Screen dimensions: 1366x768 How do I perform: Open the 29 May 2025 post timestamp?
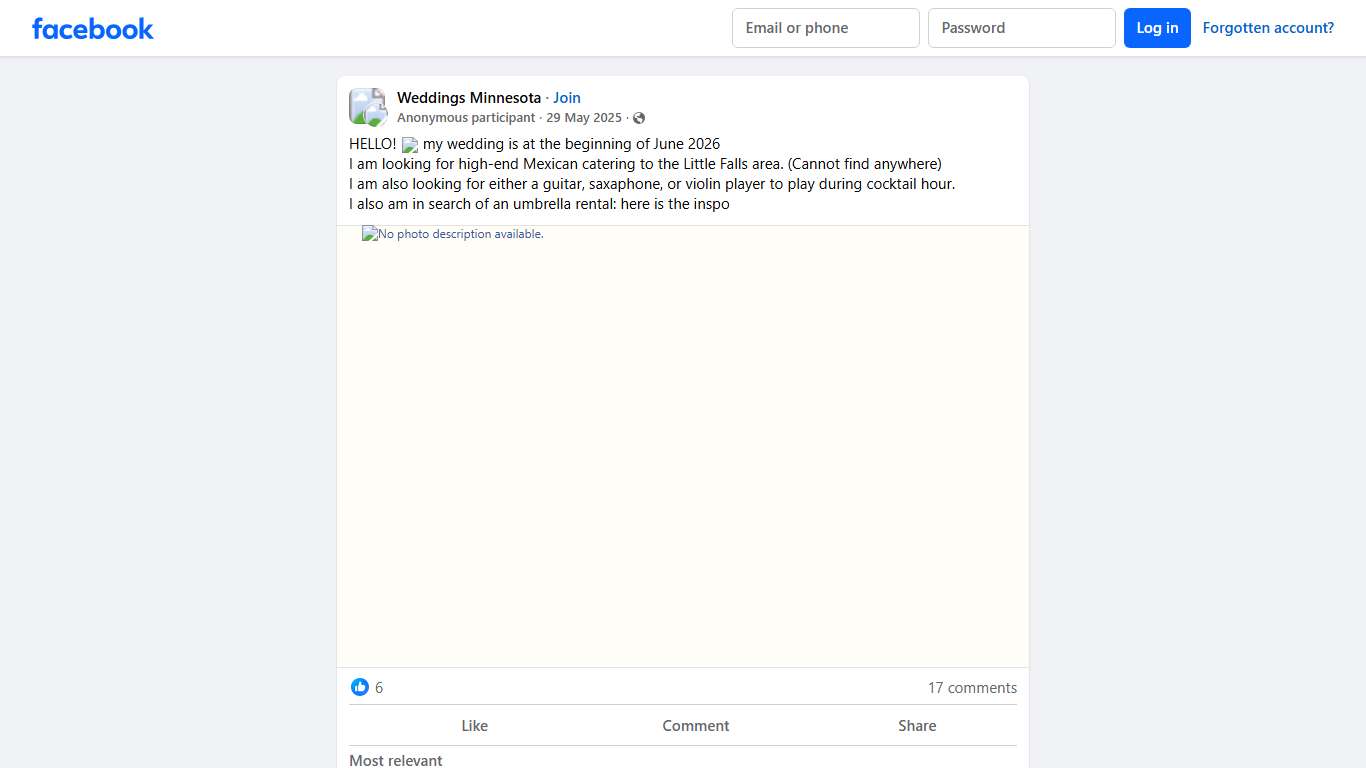point(584,118)
